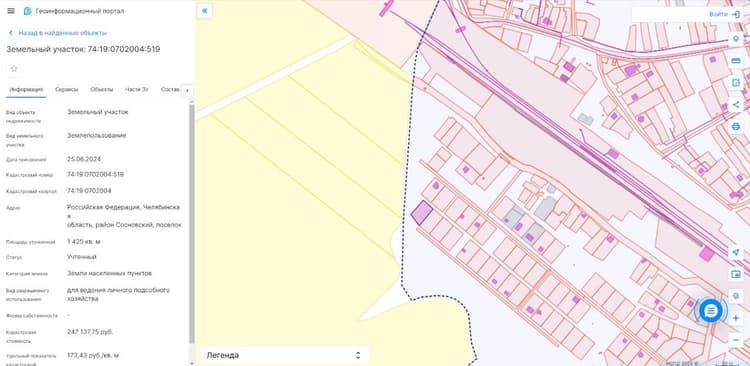Click the heading Земельный участок: 74:19:0702004:519
The height and width of the screenshot is (366, 750).
click(83, 49)
